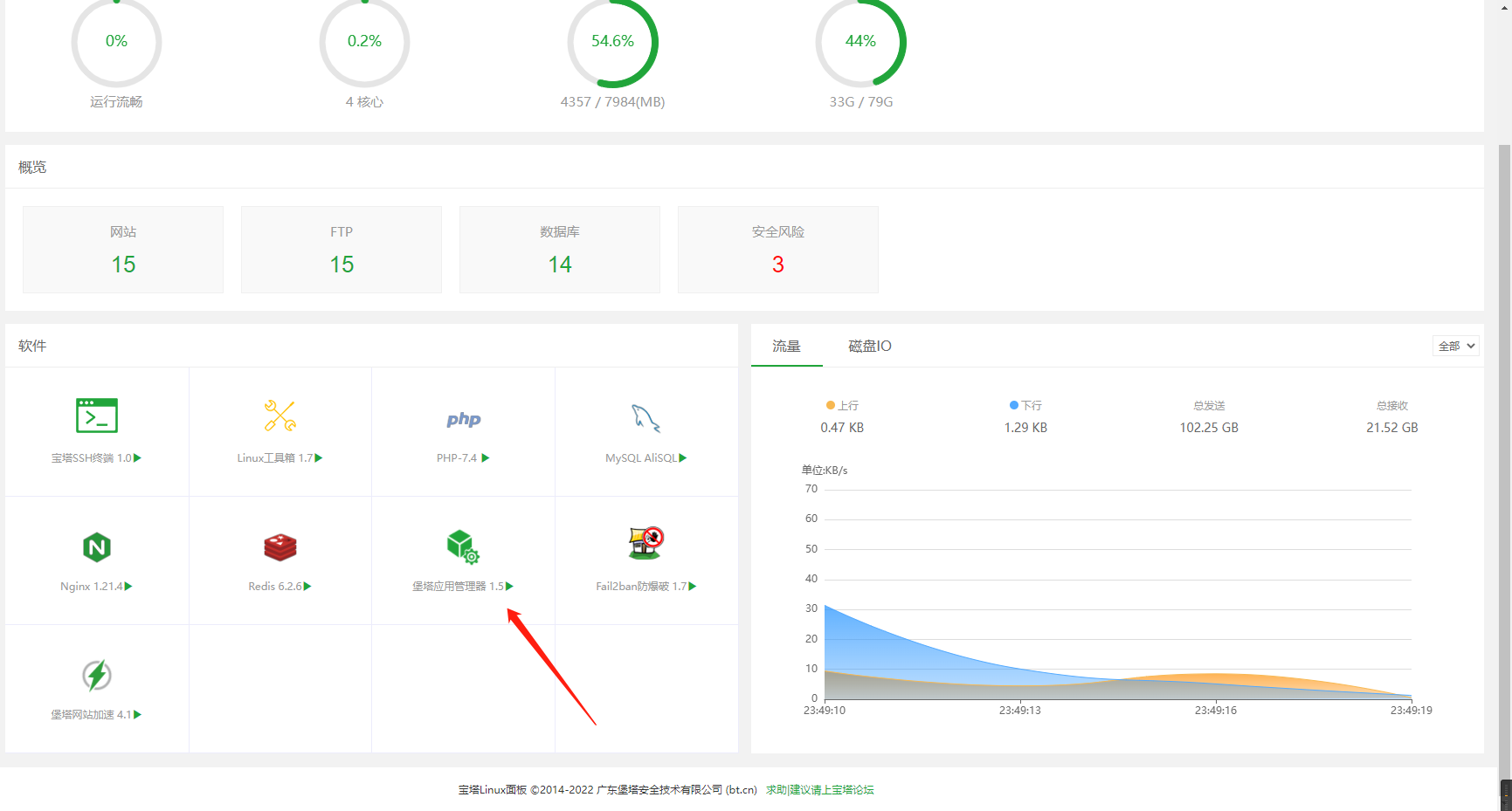
Task: Open the 全部 network interface dropdown
Action: [x=1455, y=346]
